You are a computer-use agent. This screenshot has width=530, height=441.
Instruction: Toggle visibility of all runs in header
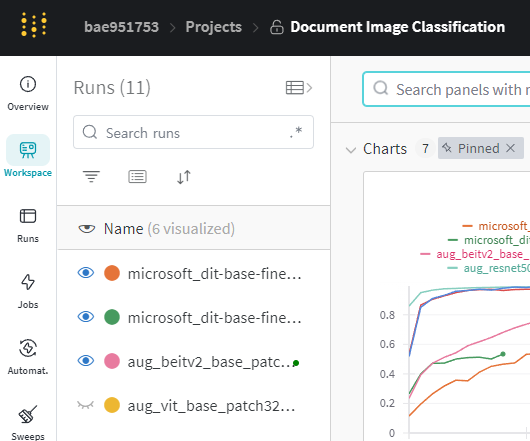point(87,228)
